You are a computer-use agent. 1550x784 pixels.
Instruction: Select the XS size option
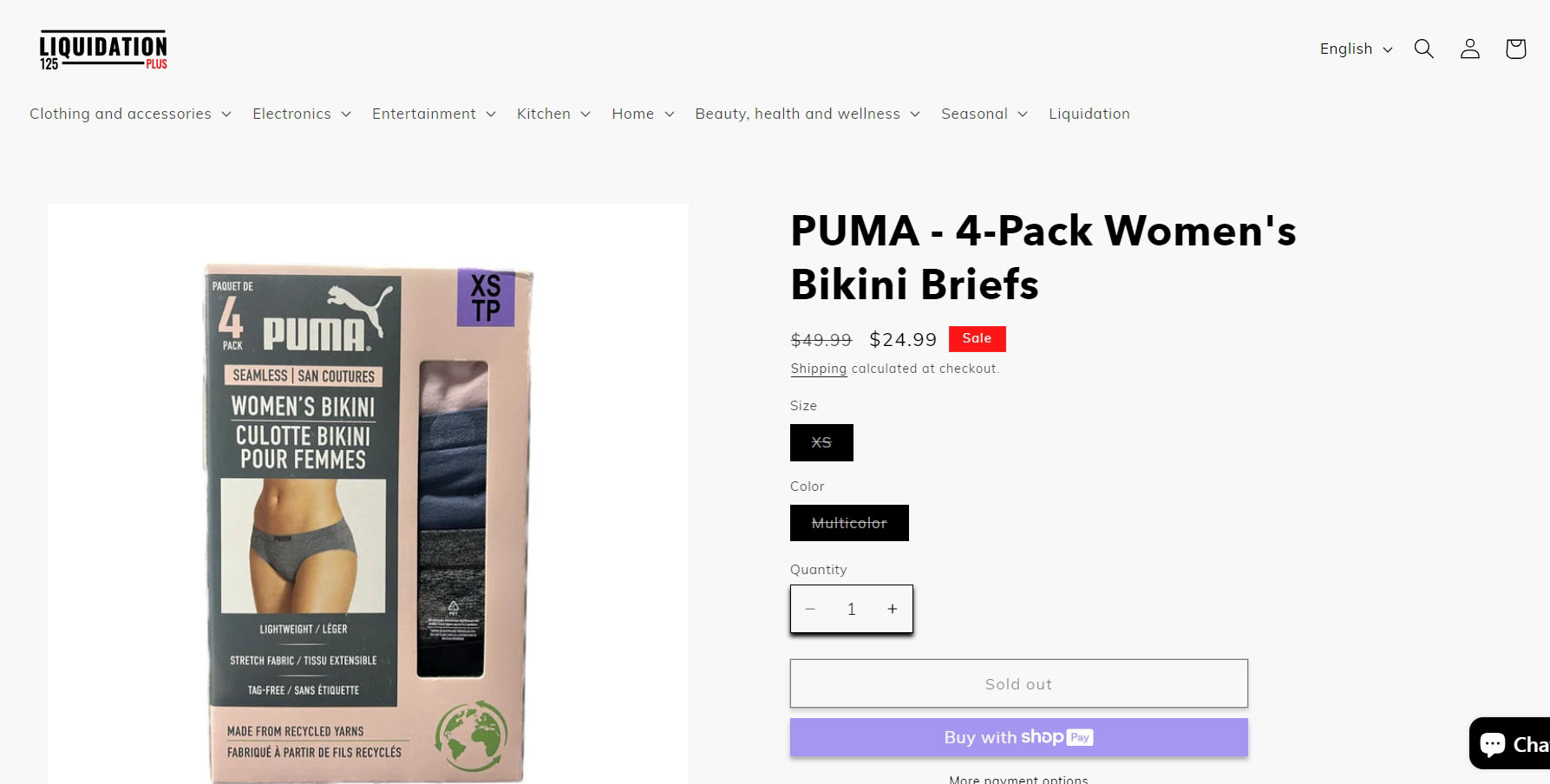click(x=821, y=442)
